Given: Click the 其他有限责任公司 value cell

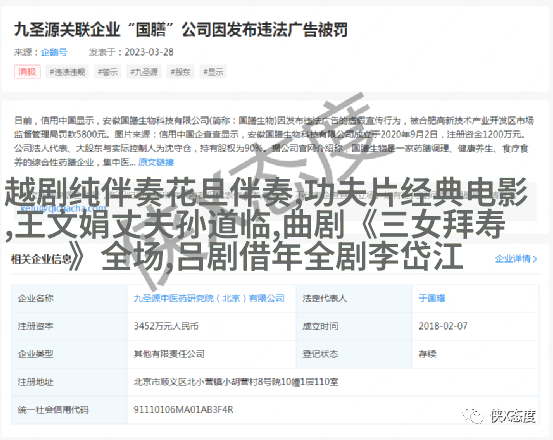Looking at the screenshot, I should 211,354.
